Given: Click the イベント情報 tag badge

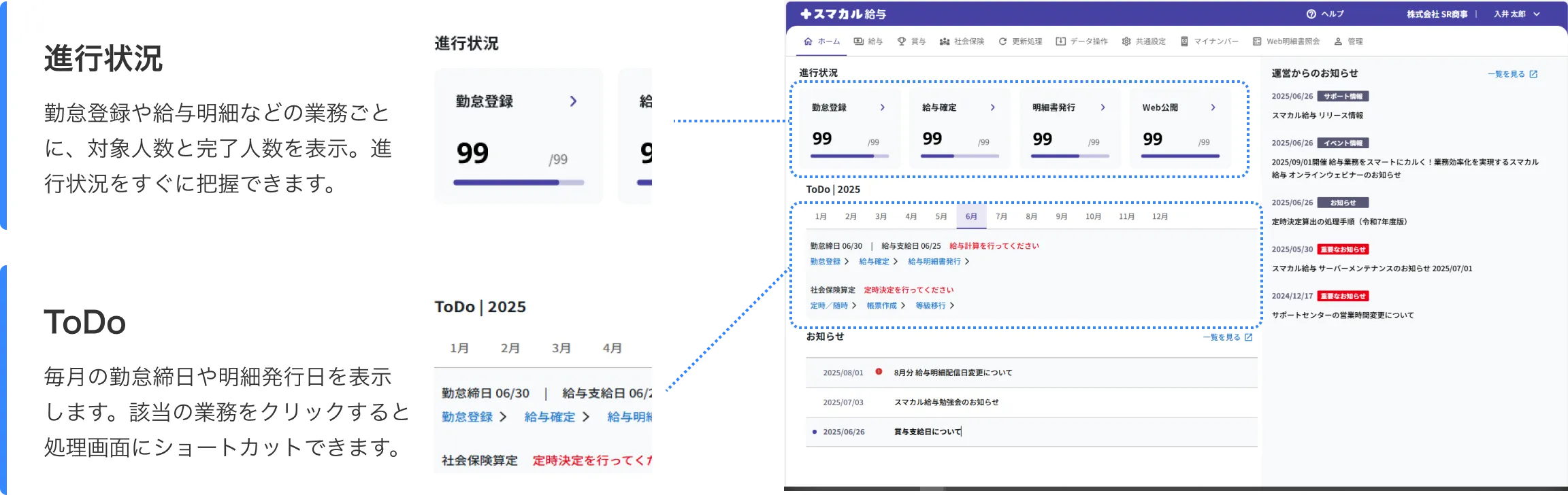Looking at the screenshot, I should 1343,143.
